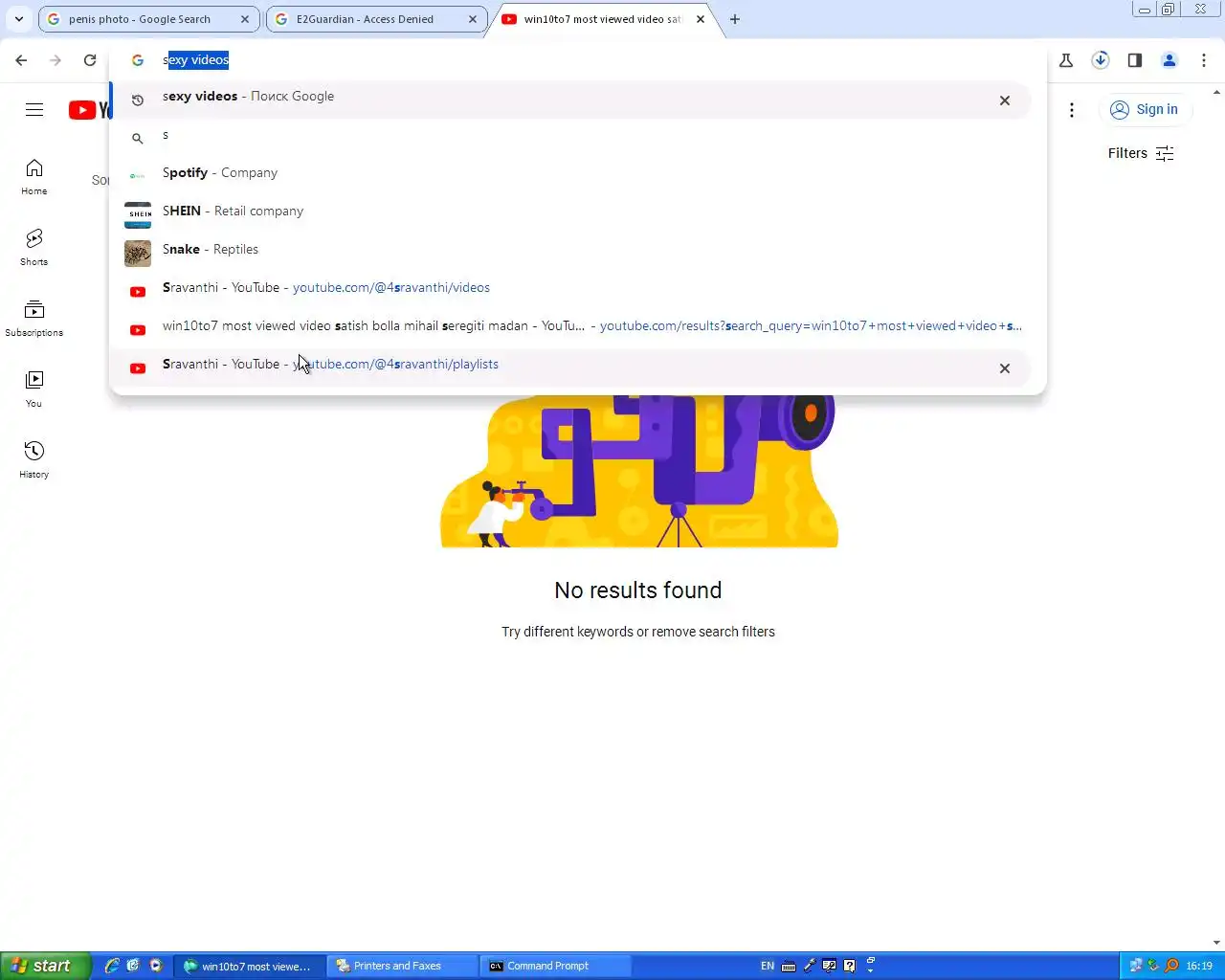Open the YouTube guide hamburger menu
Screen dimensions: 1225x980
click(x=34, y=110)
